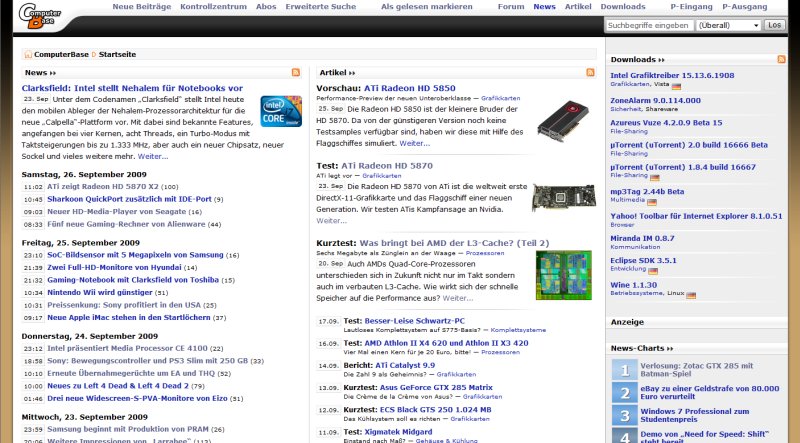This screenshot has width=800, height=443.
Task: Expand the News-Charts ›› heading
Action: tap(642, 348)
